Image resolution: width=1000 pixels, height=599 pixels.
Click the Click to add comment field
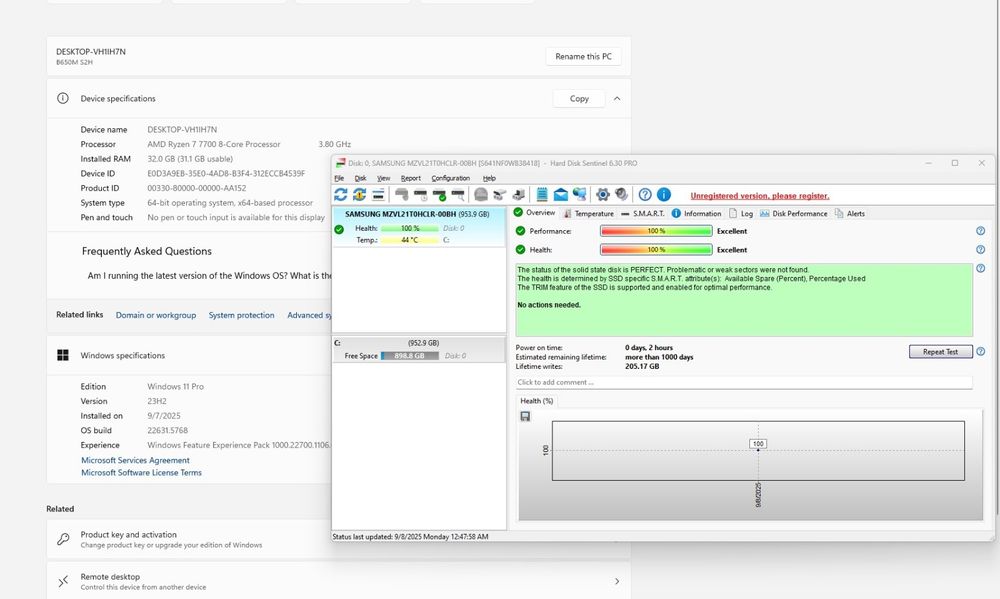(x=744, y=382)
